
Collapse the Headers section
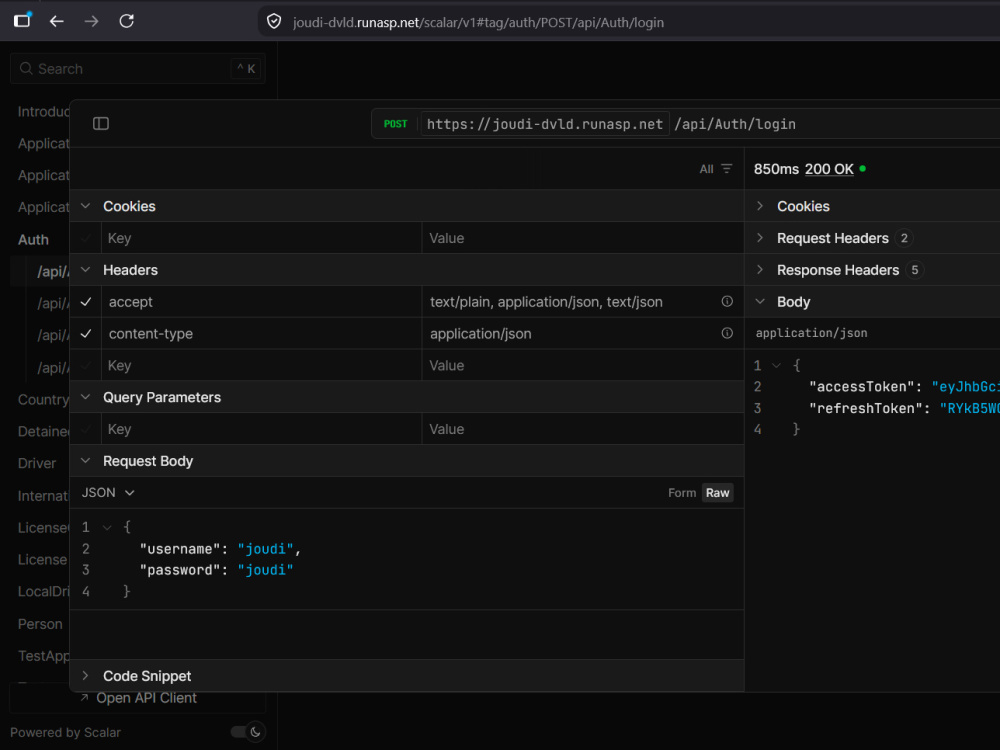[85, 270]
